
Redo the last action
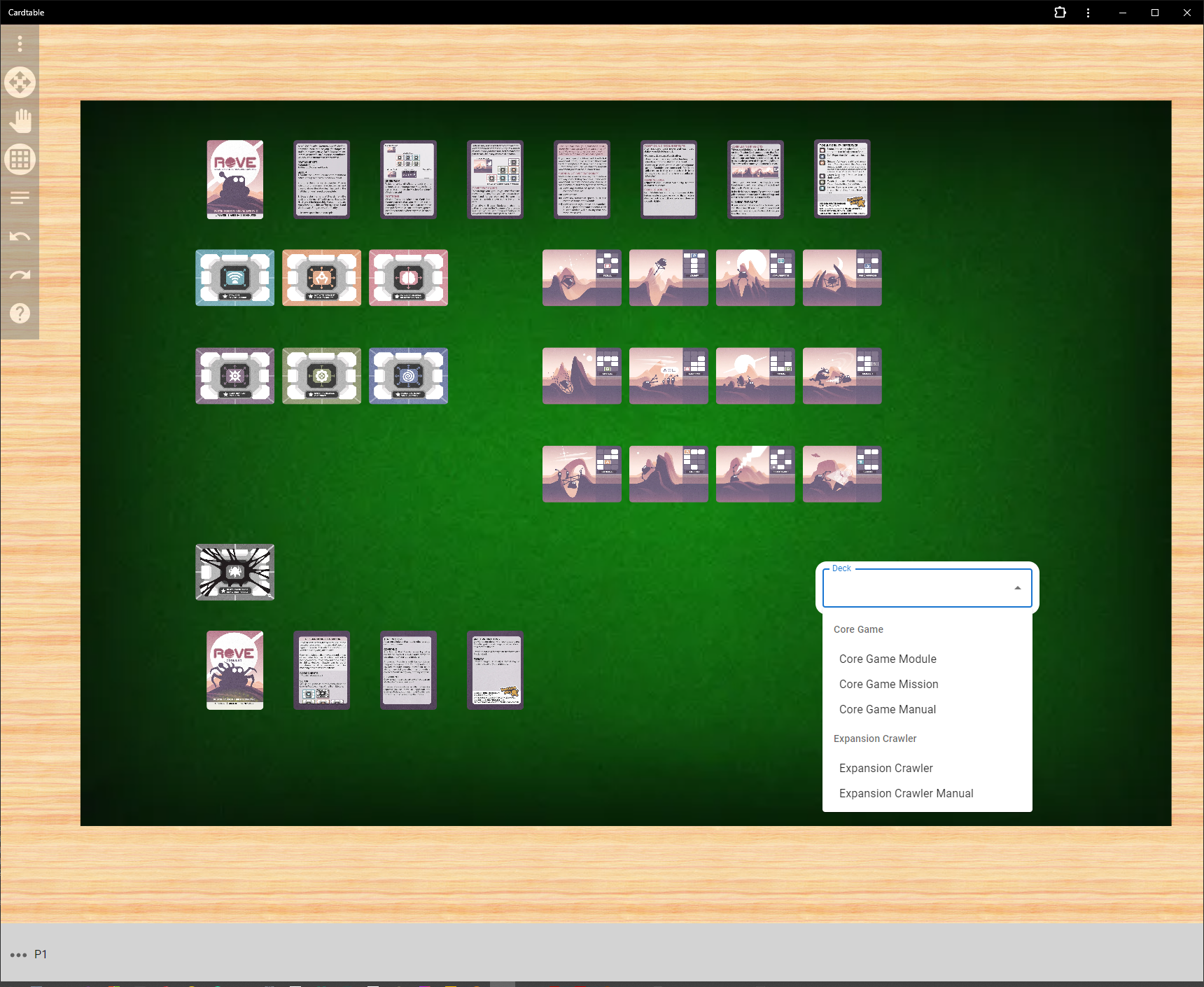(20, 275)
